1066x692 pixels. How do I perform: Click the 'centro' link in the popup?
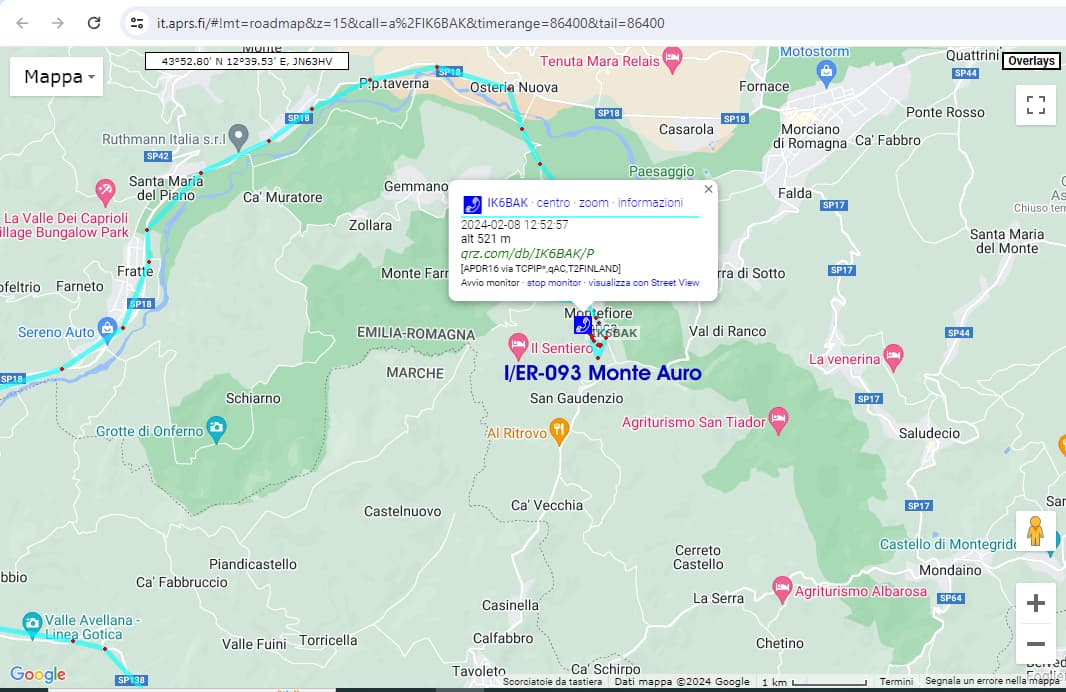point(553,203)
